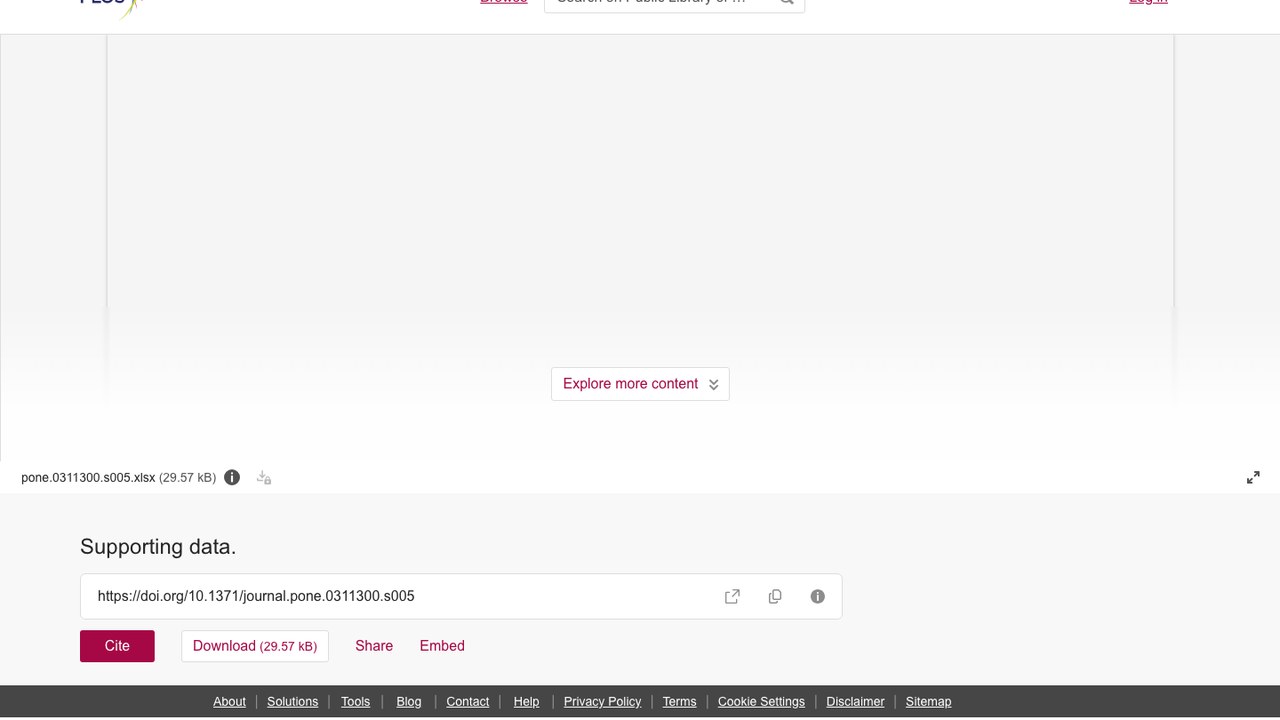The image size is (1280, 720).
Task: Open the Terms footer link
Action: [x=679, y=702]
